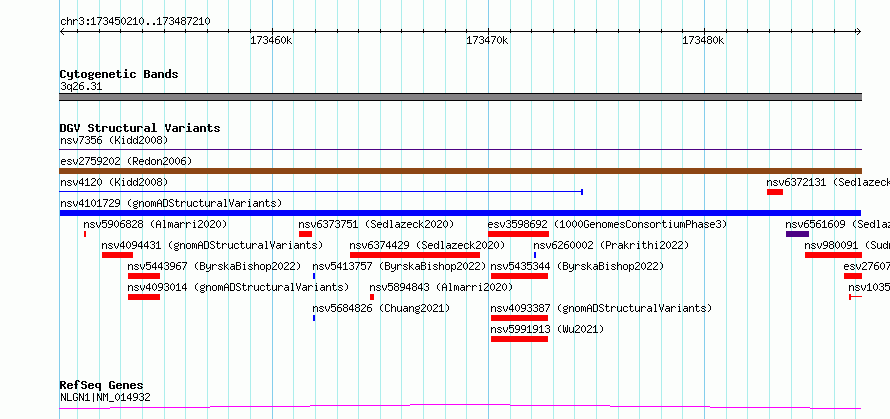Click the gray 3q26.31 cytogenetic band bar
Viewport: 890px width, 419px height.
tap(460, 97)
